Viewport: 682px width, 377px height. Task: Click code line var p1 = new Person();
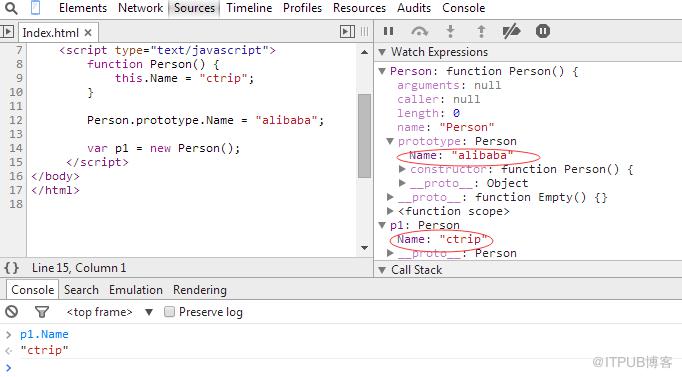[x=164, y=148]
